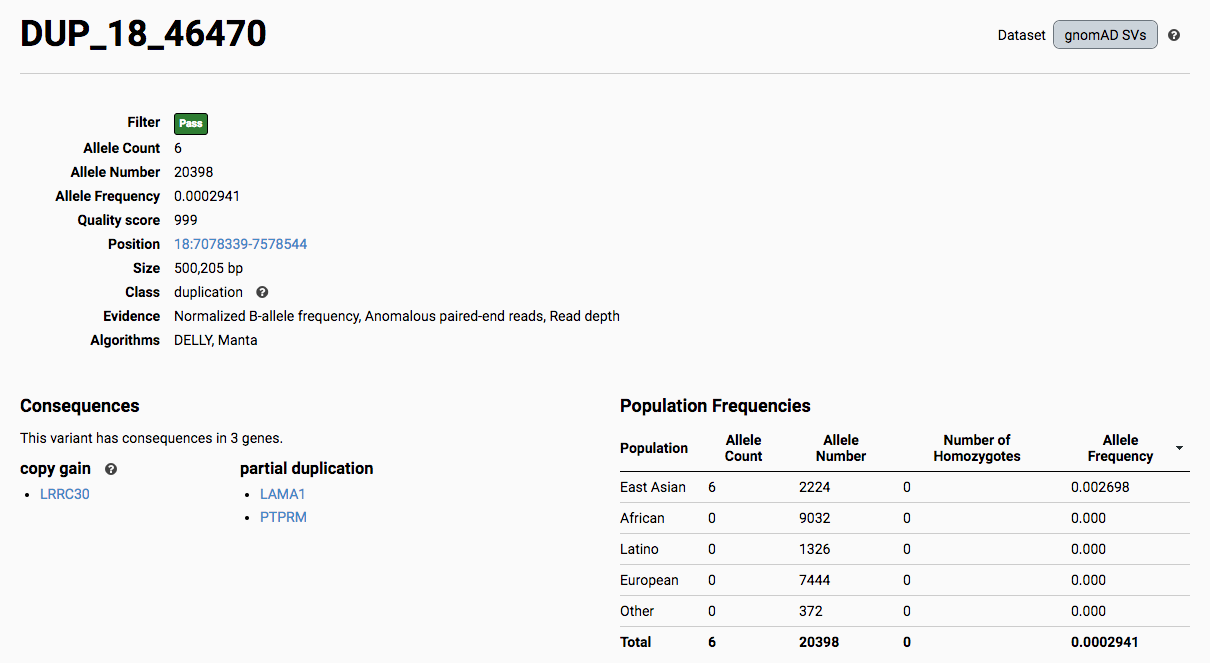Click the help icon next to Class duplication
The height and width of the screenshot is (663, 1210).
pos(262,293)
